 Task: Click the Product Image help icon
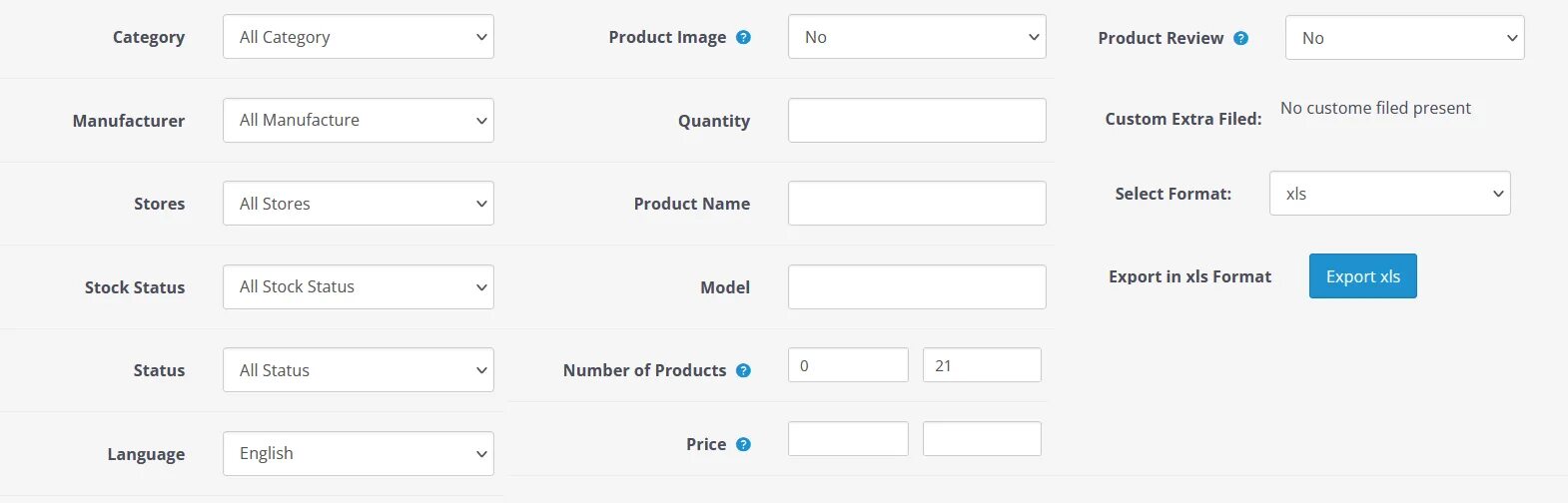pos(743,37)
